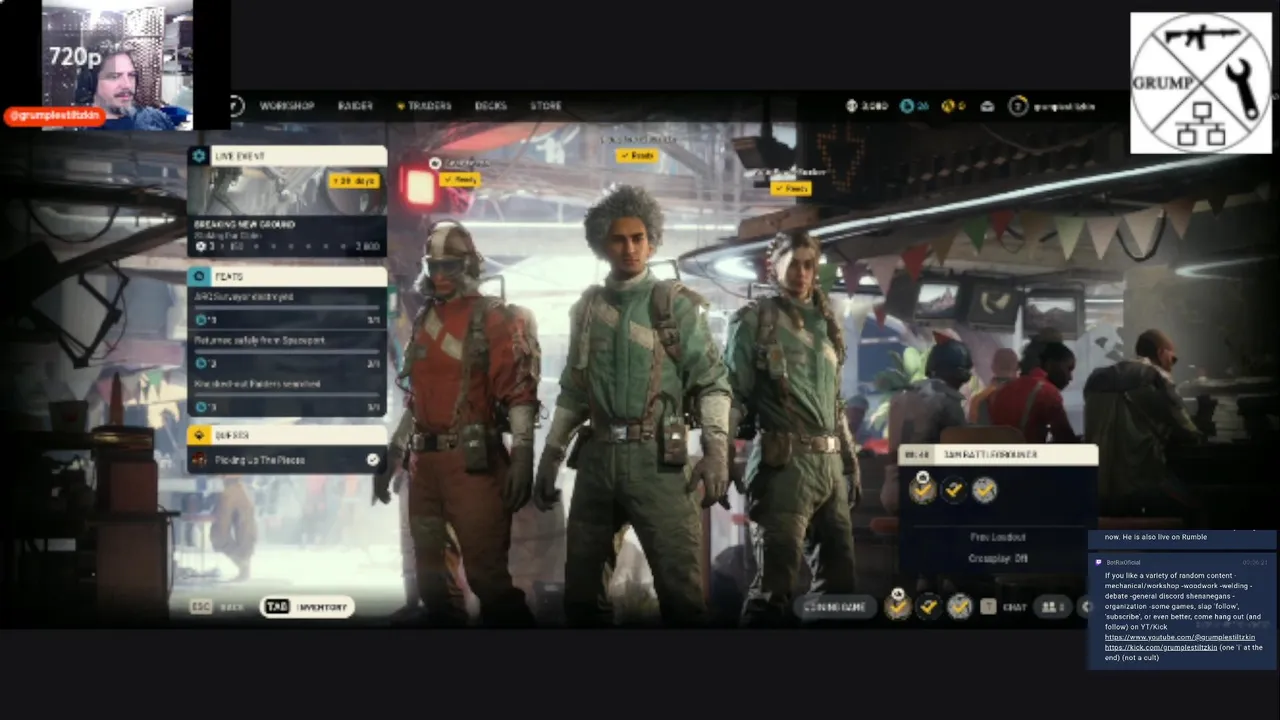The image size is (1280, 720).
Task: Select the BREAKING NEW GROUND event title
Action: [244, 224]
